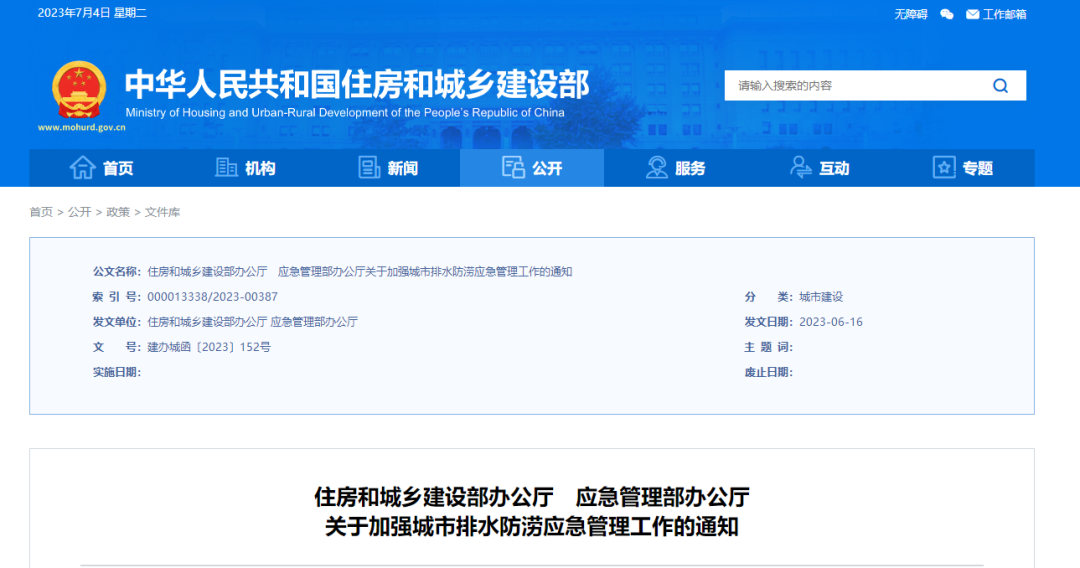Image resolution: width=1080 pixels, height=568 pixels.
Task: Go to 首页 via the house icon
Action: click(82, 168)
